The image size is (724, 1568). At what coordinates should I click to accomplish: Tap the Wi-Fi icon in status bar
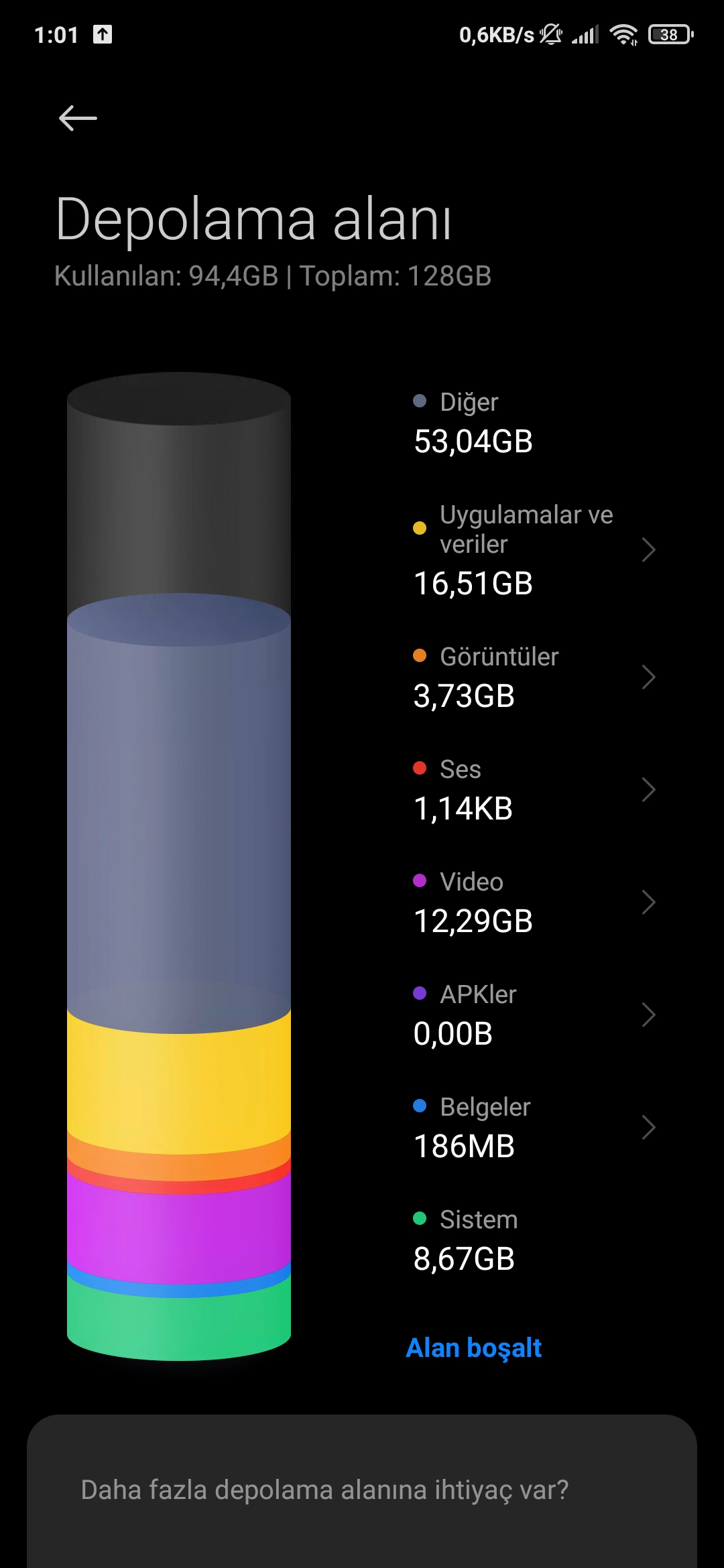point(623,34)
